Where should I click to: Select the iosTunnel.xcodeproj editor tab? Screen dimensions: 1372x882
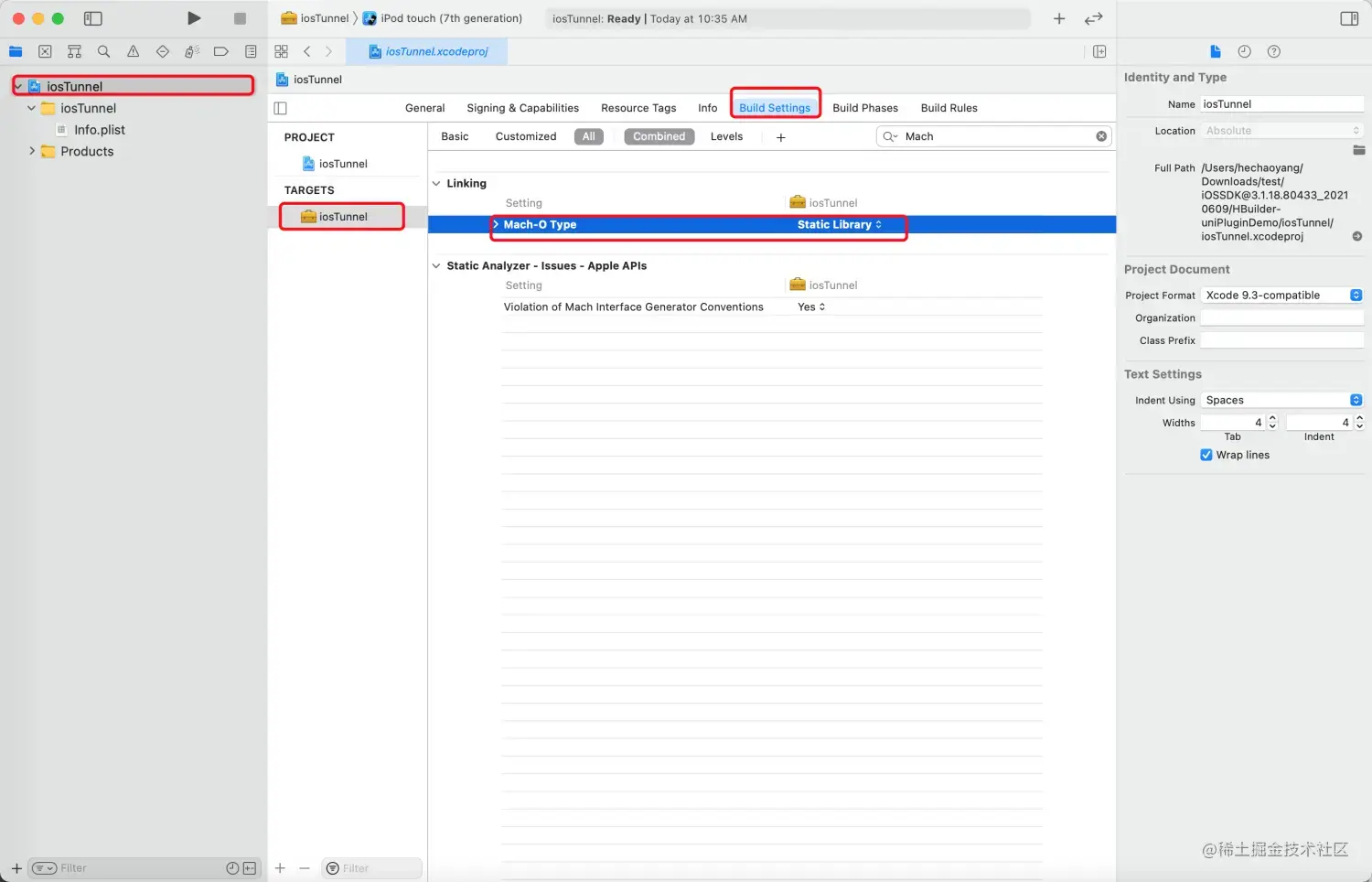(427, 51)
